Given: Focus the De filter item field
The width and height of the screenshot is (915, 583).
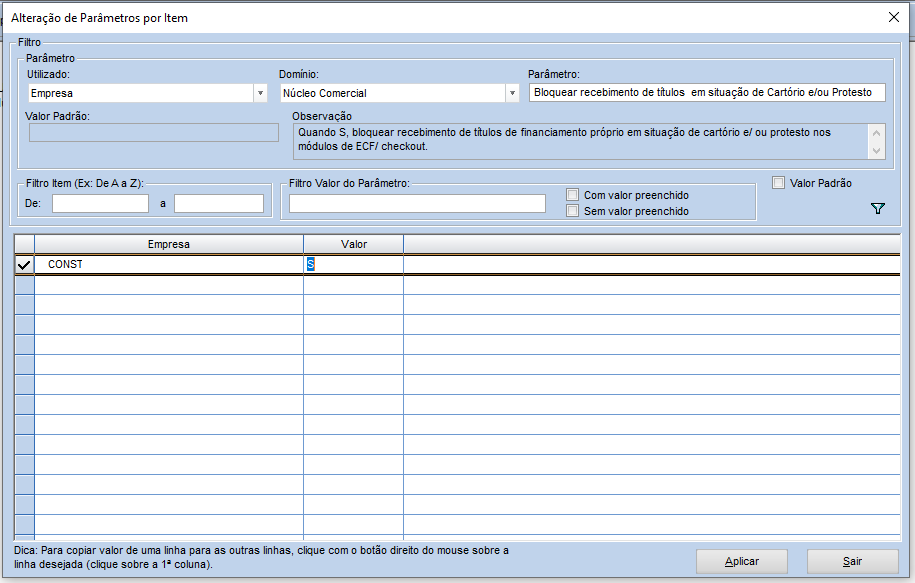Looking at the screenshot, I should pyautogui.click(x=100, y=204).
